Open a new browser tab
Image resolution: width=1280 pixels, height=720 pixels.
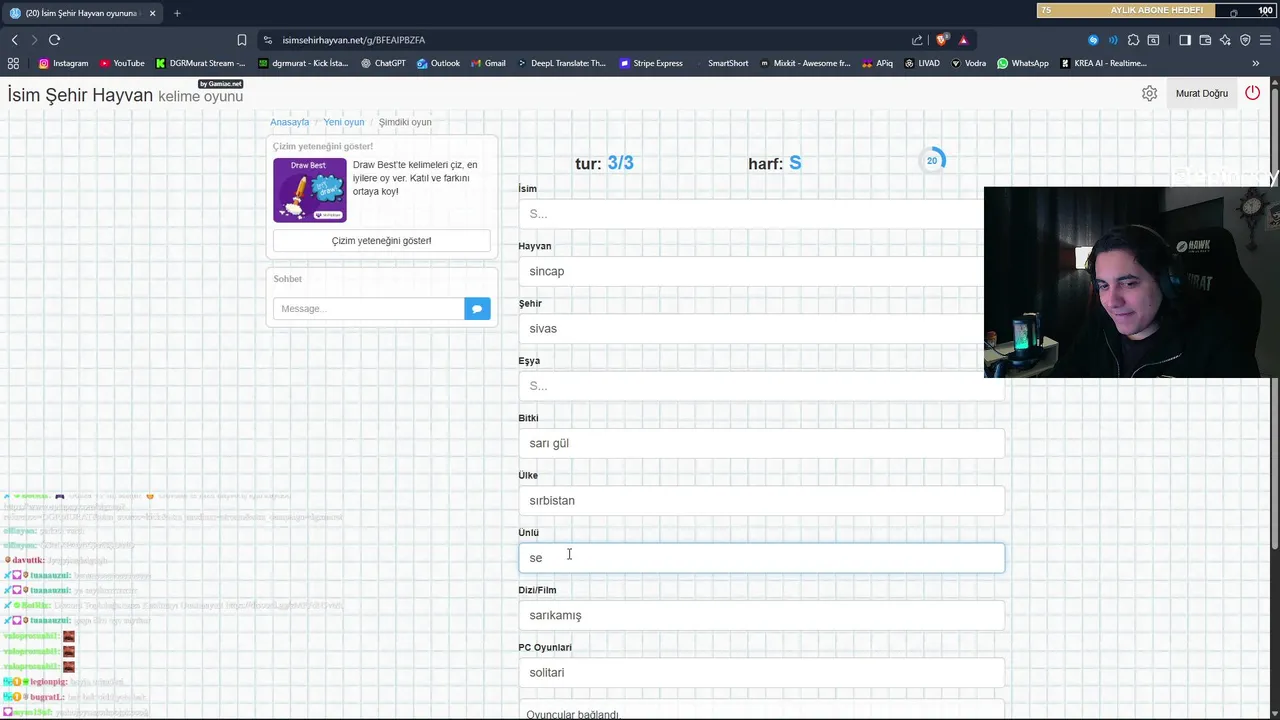point(177,13)
